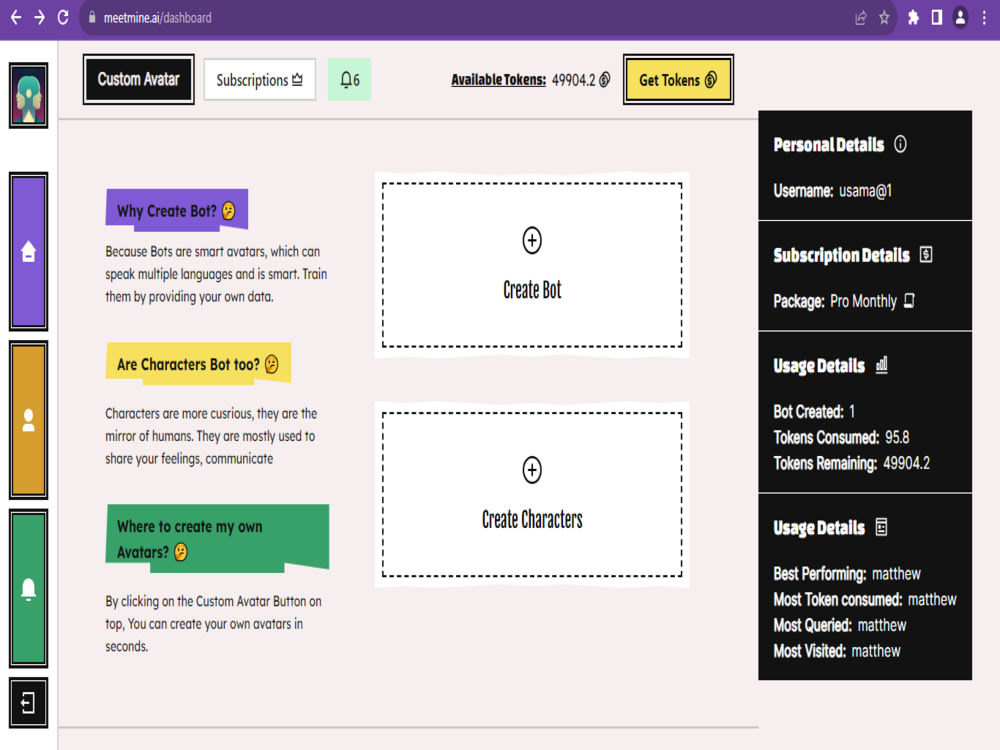Click the plus icon above Create Characters
The width and height of the screenshot is (1000, 750).
532,470
